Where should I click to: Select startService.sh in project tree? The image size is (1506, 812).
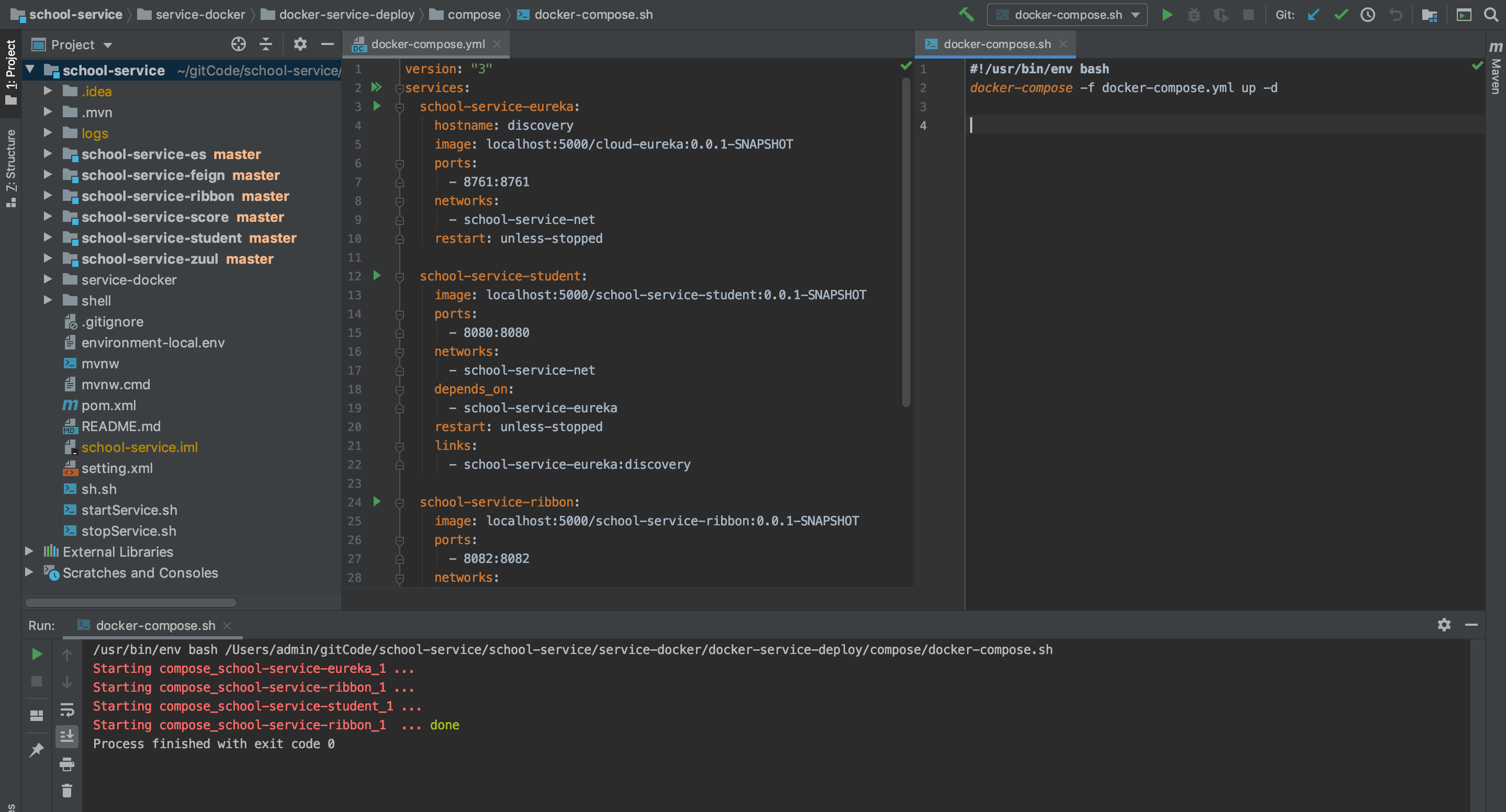(129, 510)
